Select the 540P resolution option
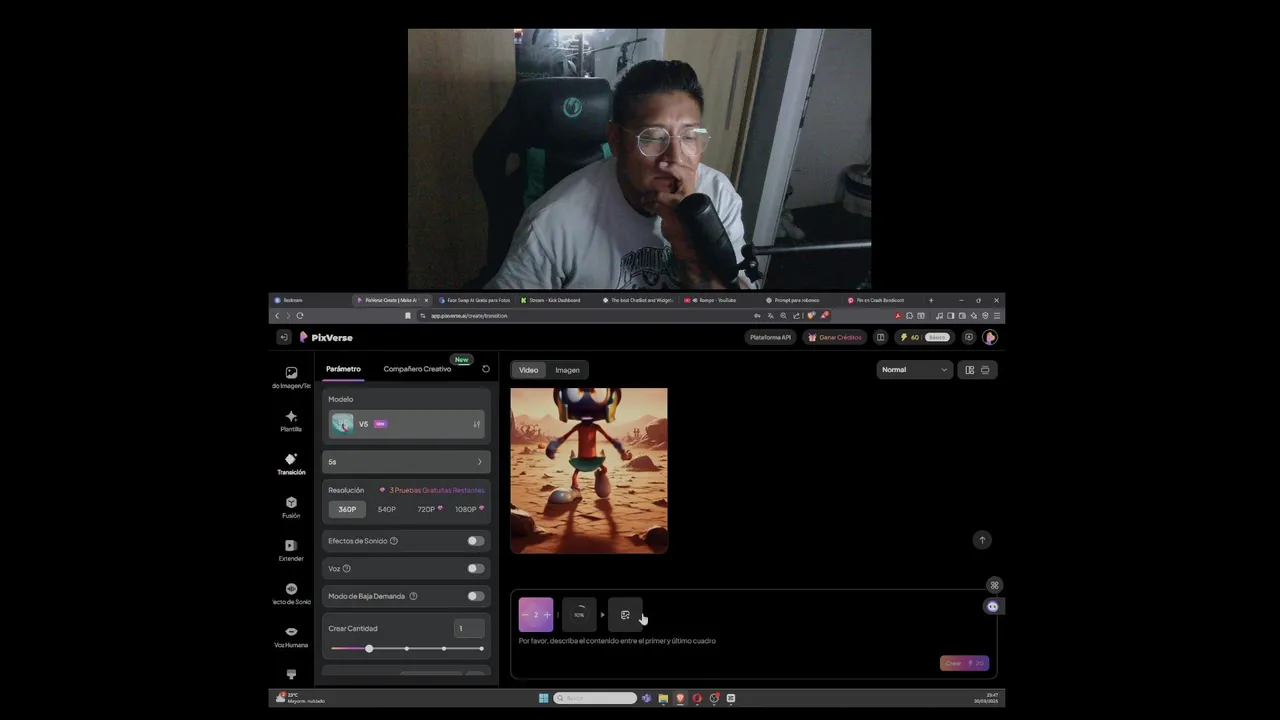This screenshot has width=1280, height=720. click(386, 509)
